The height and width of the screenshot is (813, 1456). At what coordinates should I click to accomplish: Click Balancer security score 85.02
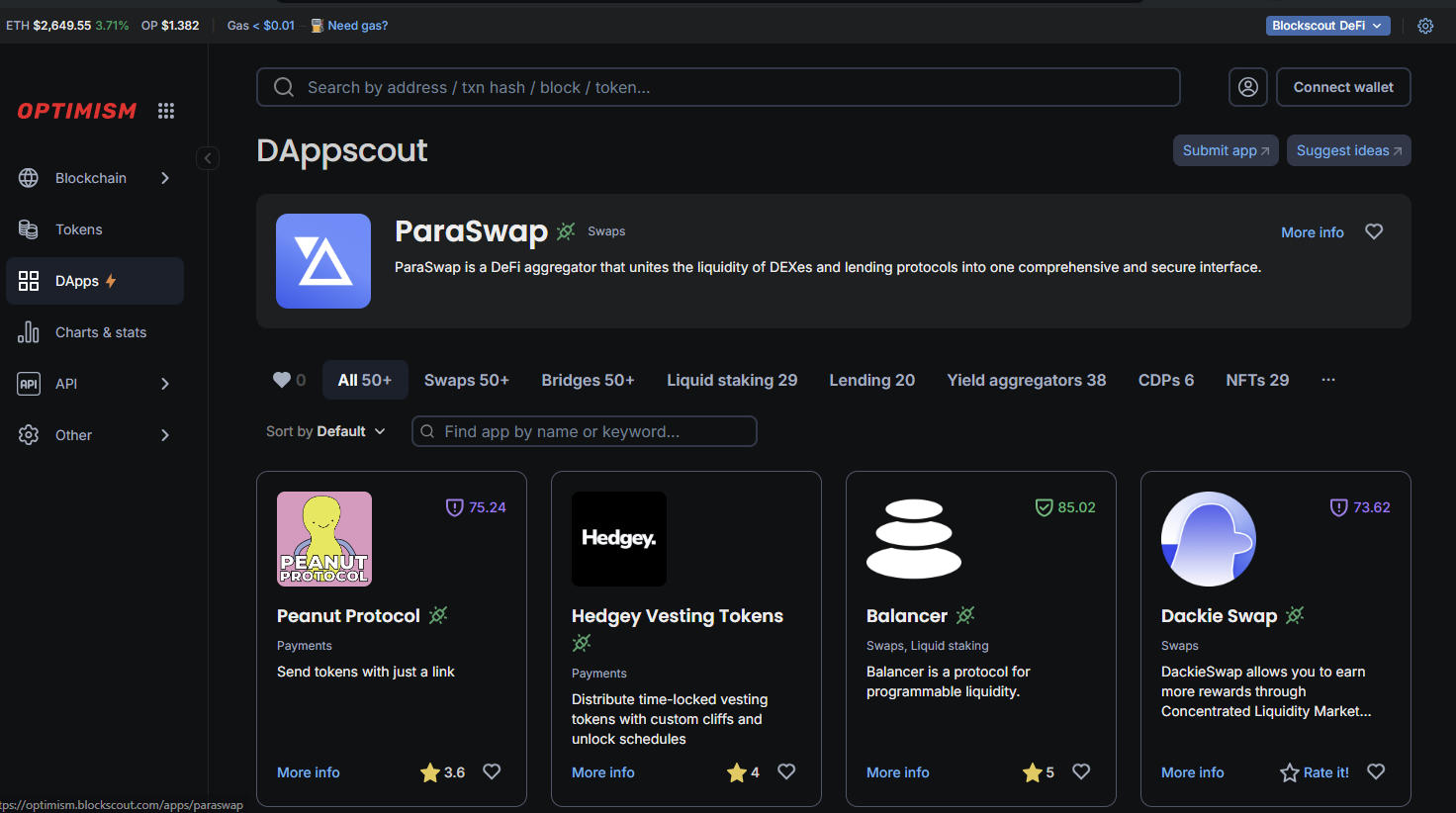coord(1065,507)
